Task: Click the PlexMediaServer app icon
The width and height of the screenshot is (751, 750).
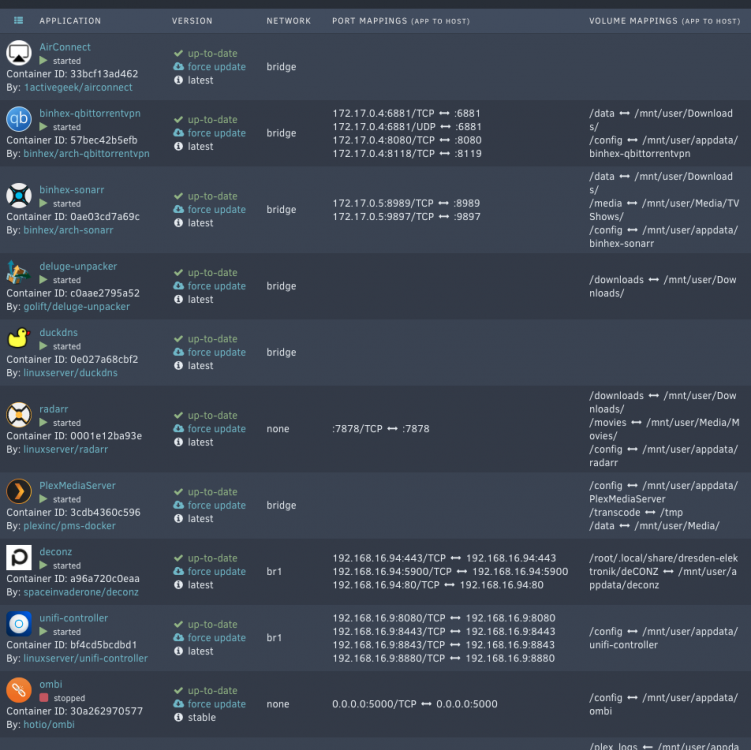Action: pyautogui.click(x=19, y=491)
